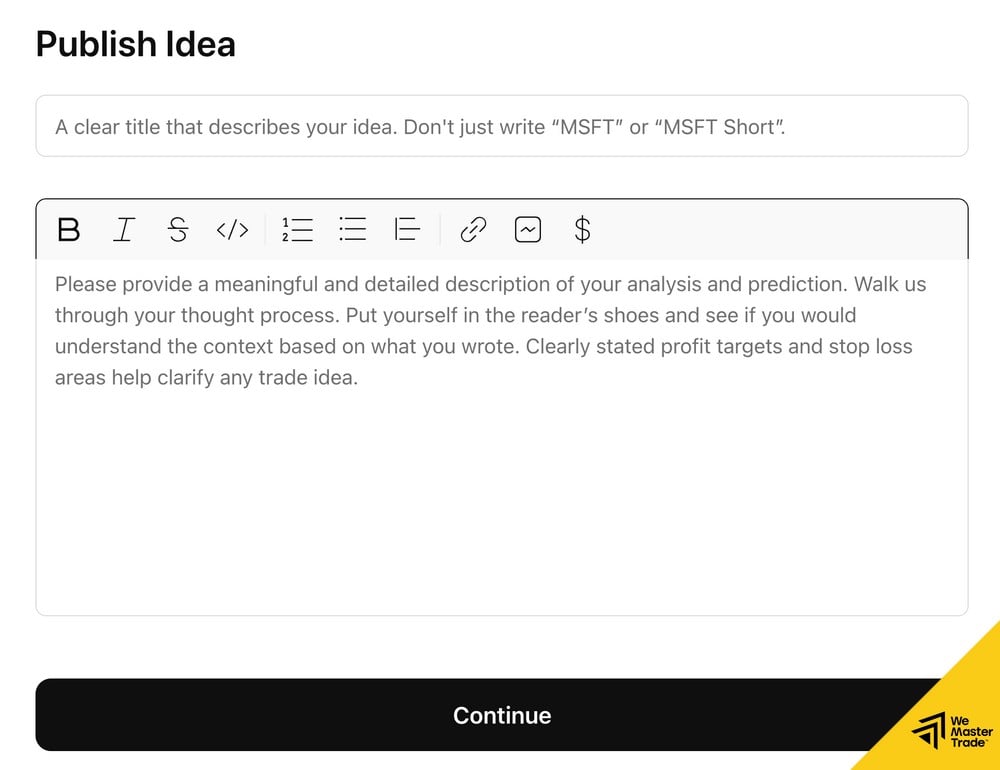Start a numbered list
Image resolution: width=1000 pixels, height=770 pixels.
(297, 230)
